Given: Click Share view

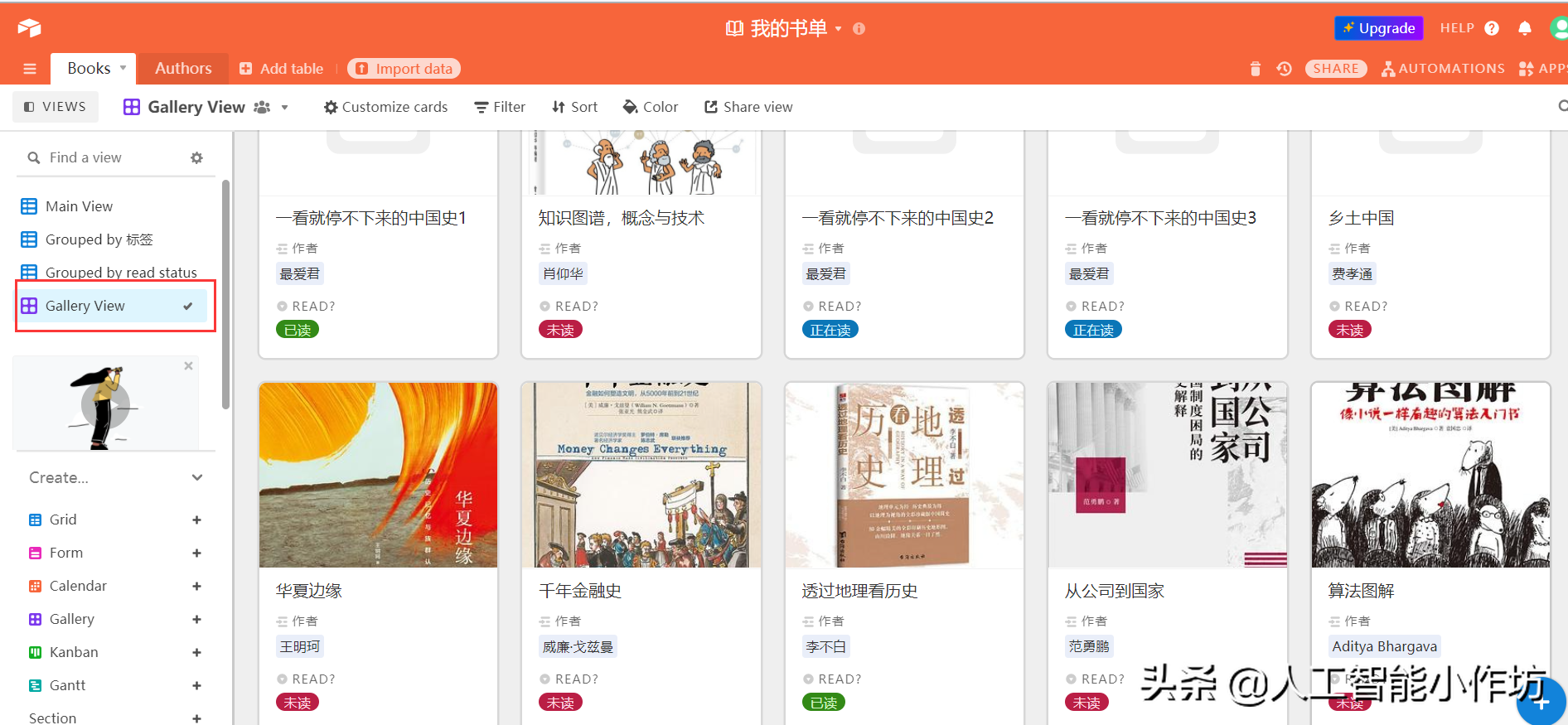Looking at the screenshot, I should click(x=748, y=107).
